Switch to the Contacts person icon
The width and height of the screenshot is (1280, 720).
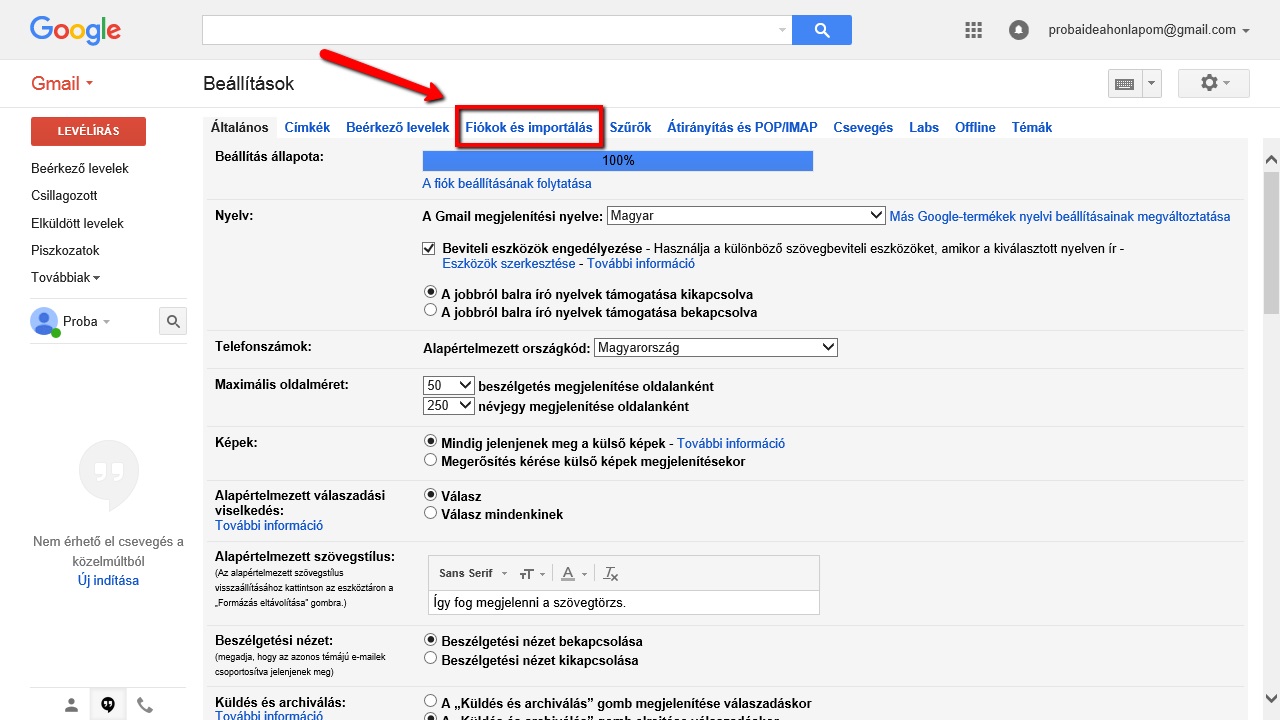(x=71, y=705)
